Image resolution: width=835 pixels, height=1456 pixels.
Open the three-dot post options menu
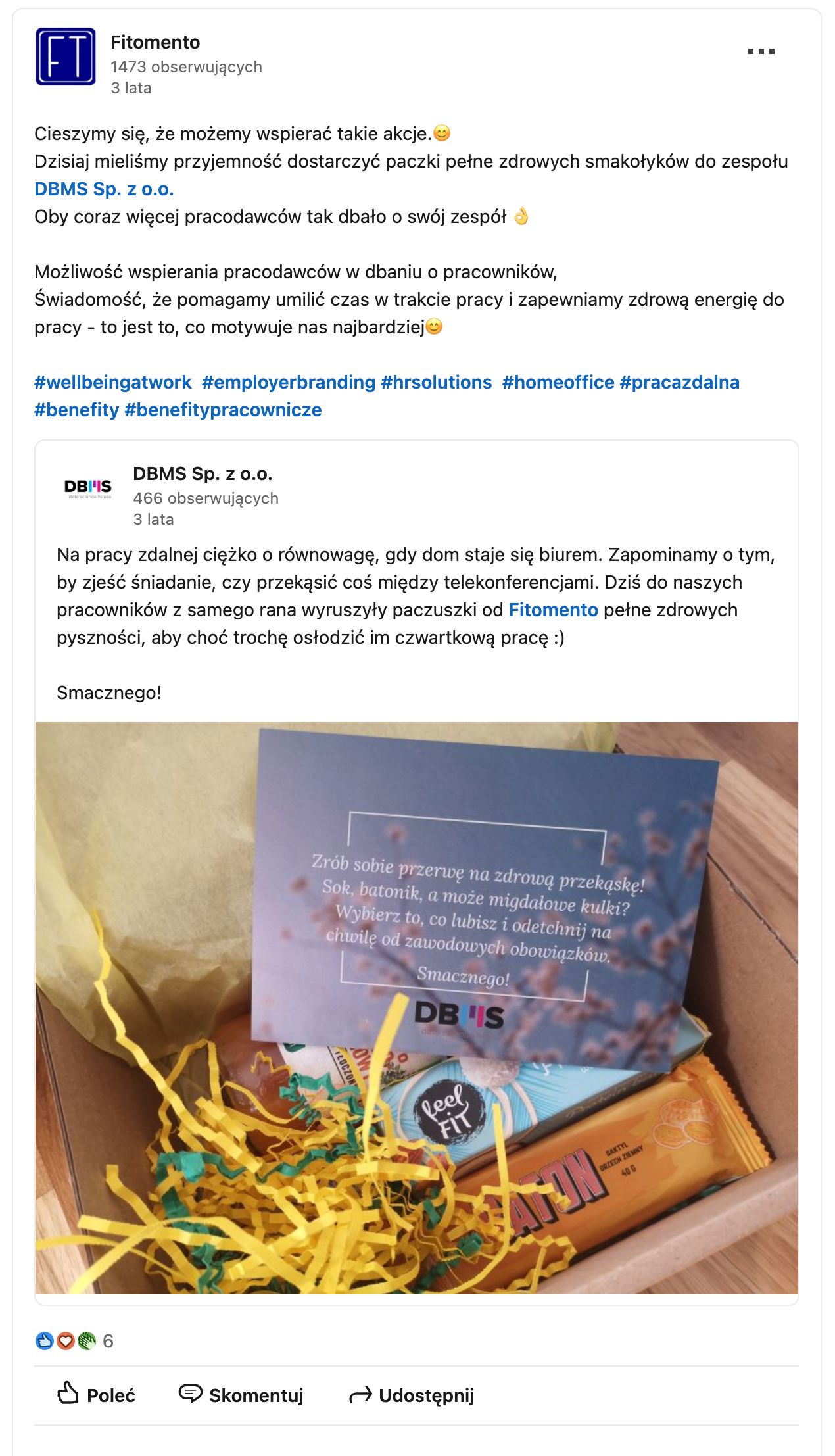(761, 51)
